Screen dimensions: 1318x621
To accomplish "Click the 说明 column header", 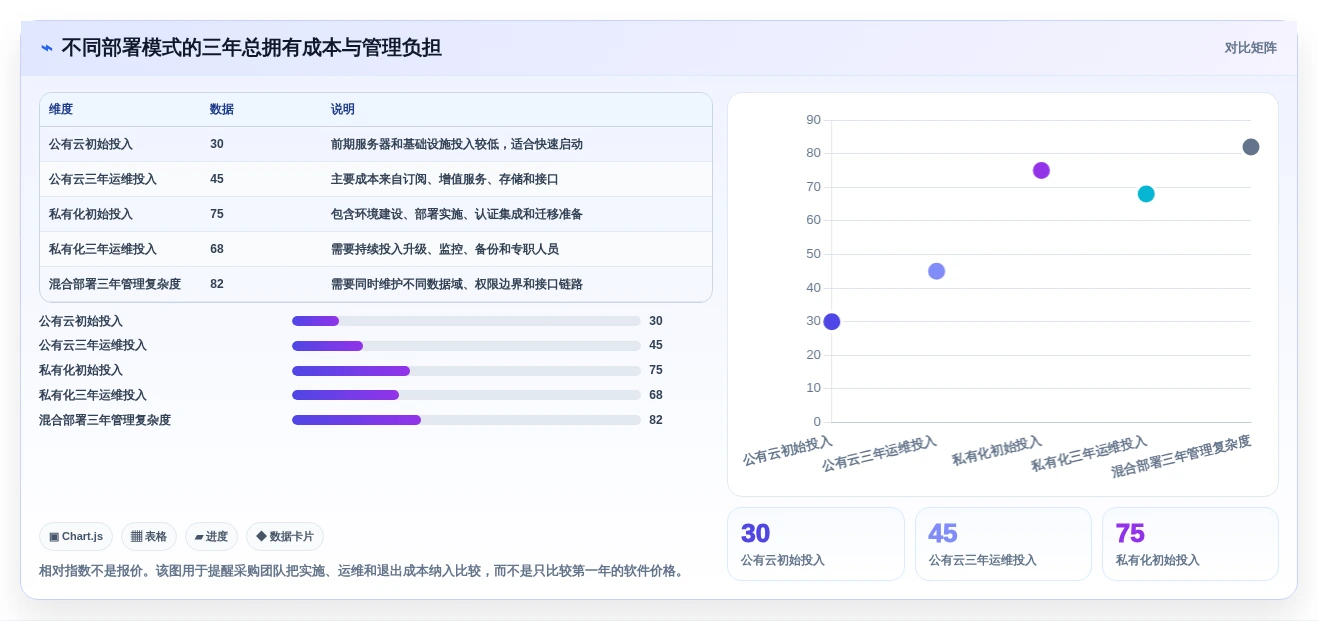I will [x=343, y=109].
